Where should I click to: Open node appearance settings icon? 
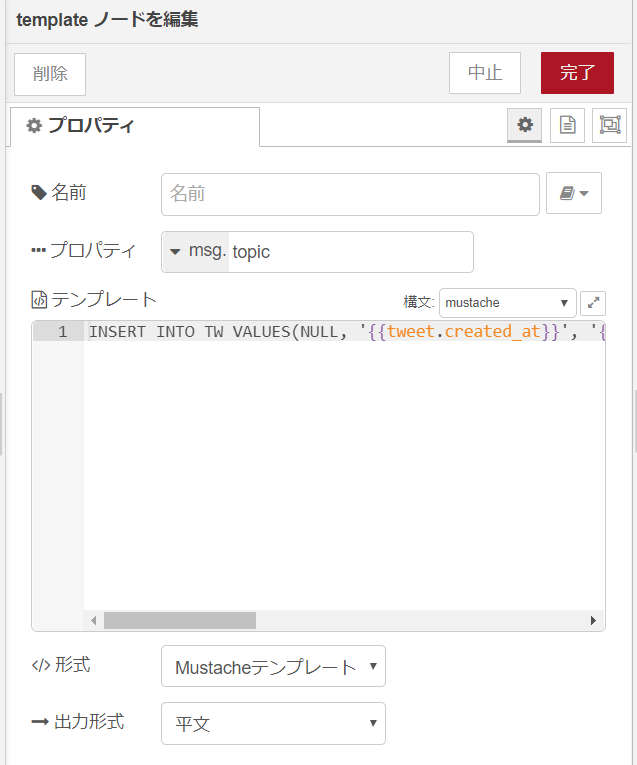610,125
